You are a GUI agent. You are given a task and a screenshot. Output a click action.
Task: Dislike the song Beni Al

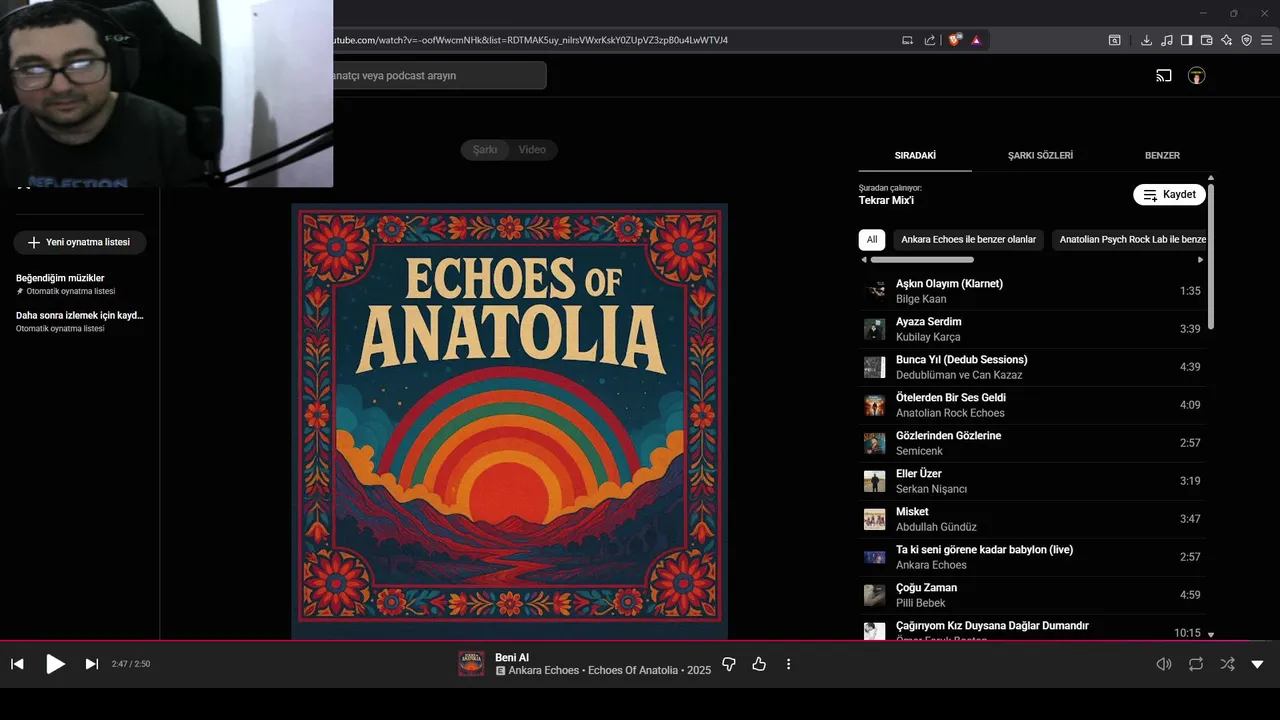[x=729, y=664]
